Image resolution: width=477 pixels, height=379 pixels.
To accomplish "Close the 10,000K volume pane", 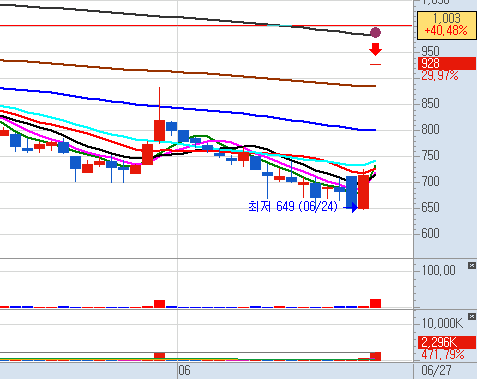I will (x=472, y=316).
